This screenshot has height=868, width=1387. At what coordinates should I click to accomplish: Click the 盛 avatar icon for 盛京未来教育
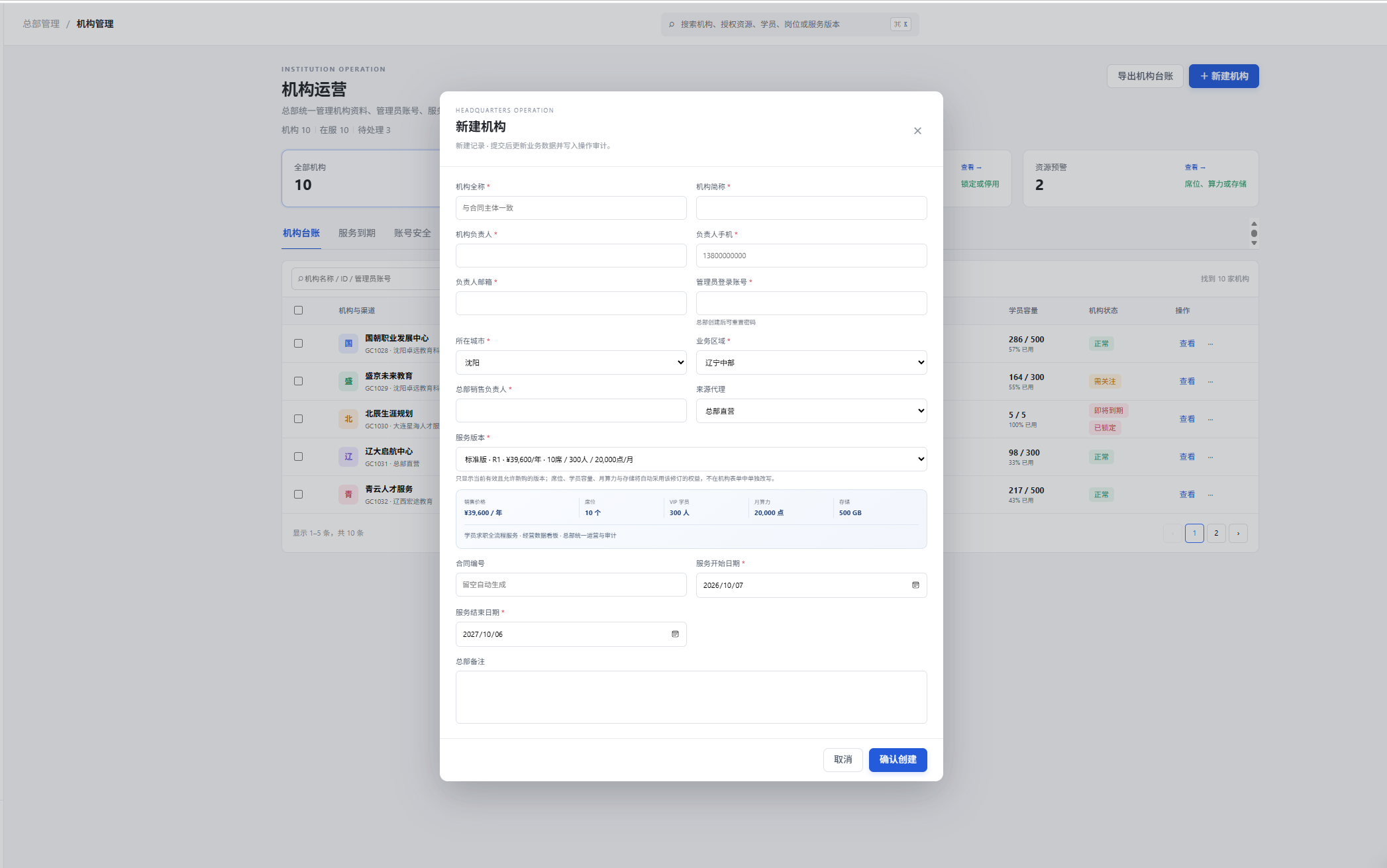coord(348,381)
